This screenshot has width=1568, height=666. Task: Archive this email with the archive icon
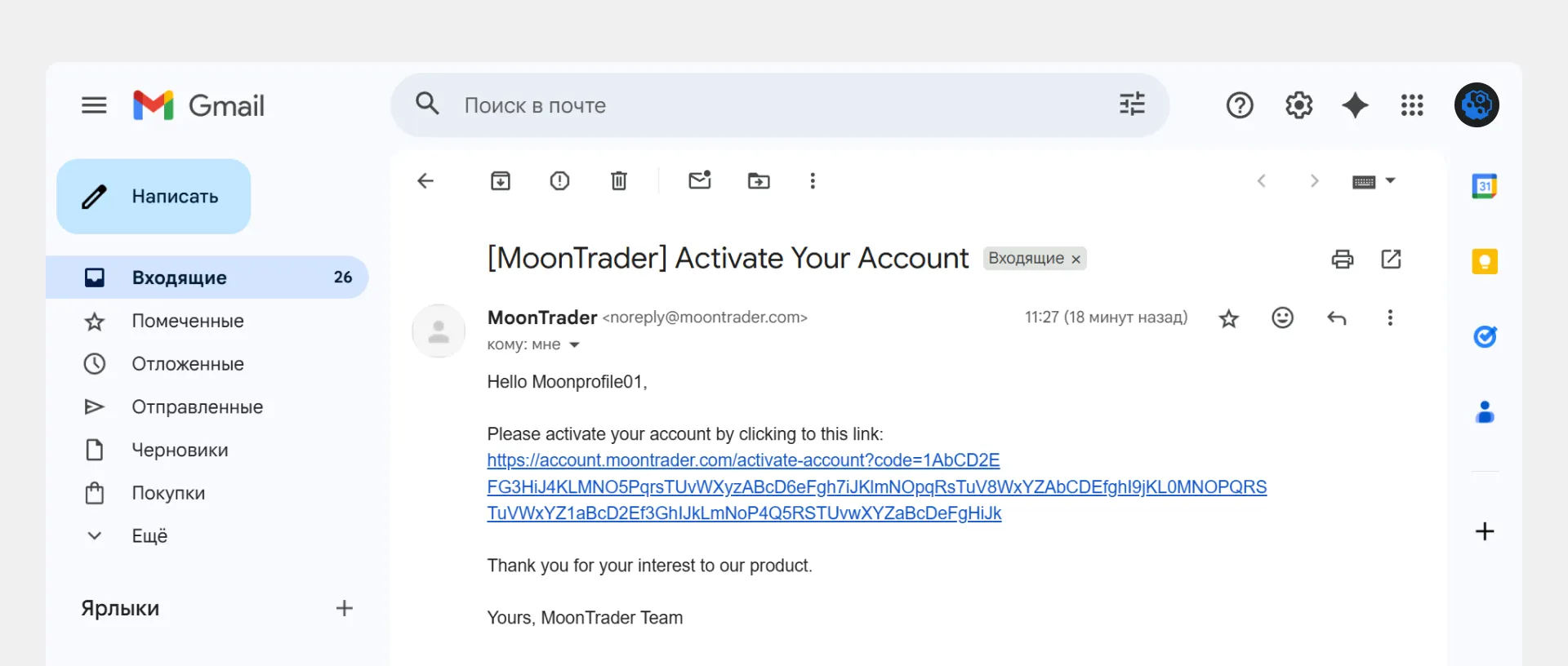500,181
